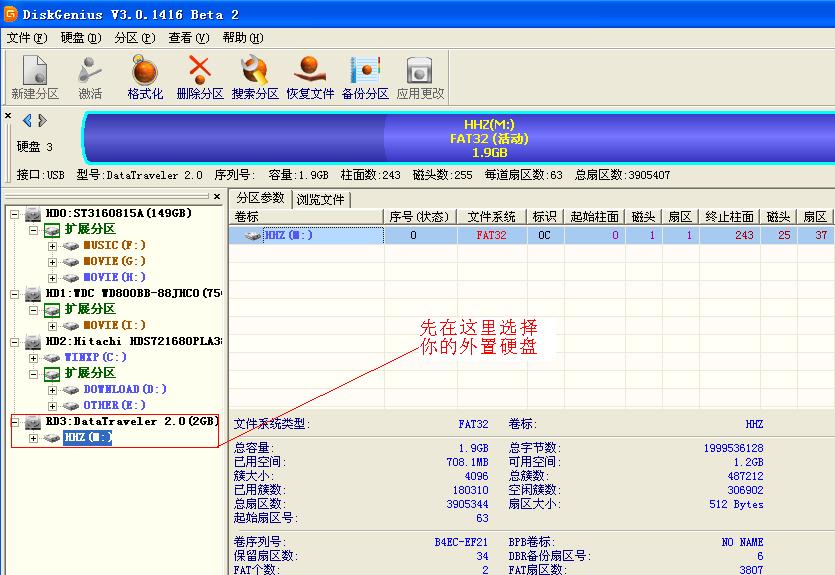Select HD1:WDC WD800BB disk in tree

click(x=133, y=293)
